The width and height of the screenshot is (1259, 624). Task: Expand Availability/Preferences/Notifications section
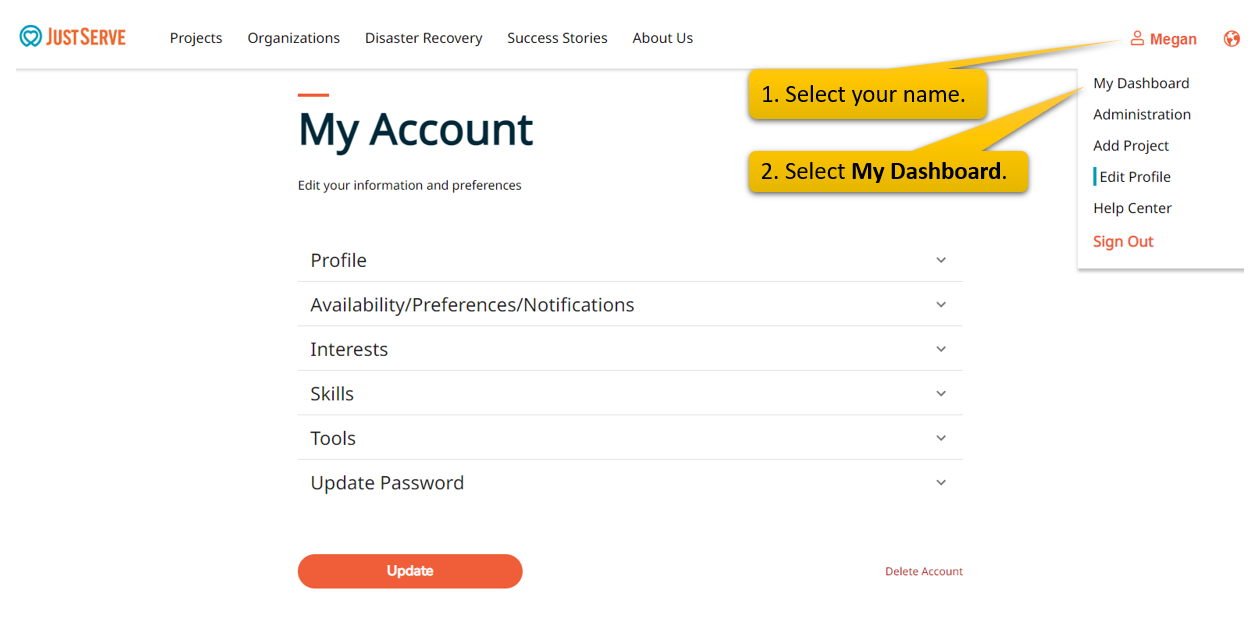click(629, 305)
